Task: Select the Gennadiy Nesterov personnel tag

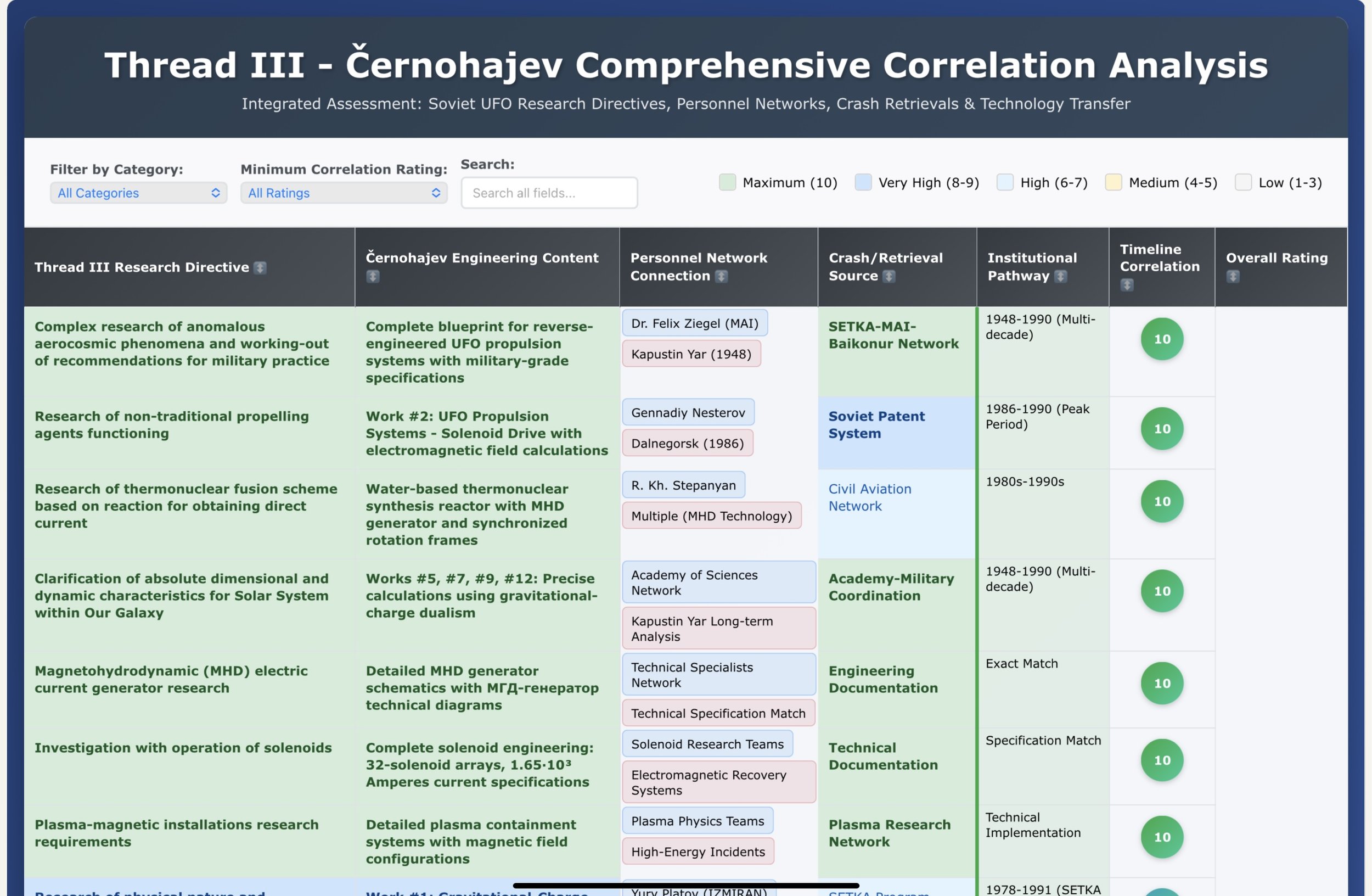Action: 688,413
